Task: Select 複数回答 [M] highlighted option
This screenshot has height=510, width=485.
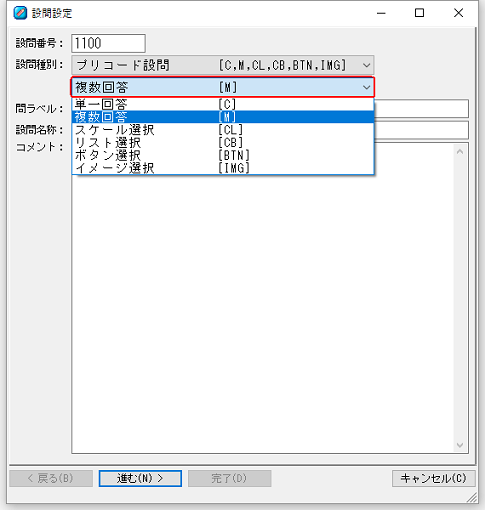Action: [x=223, y=117]
